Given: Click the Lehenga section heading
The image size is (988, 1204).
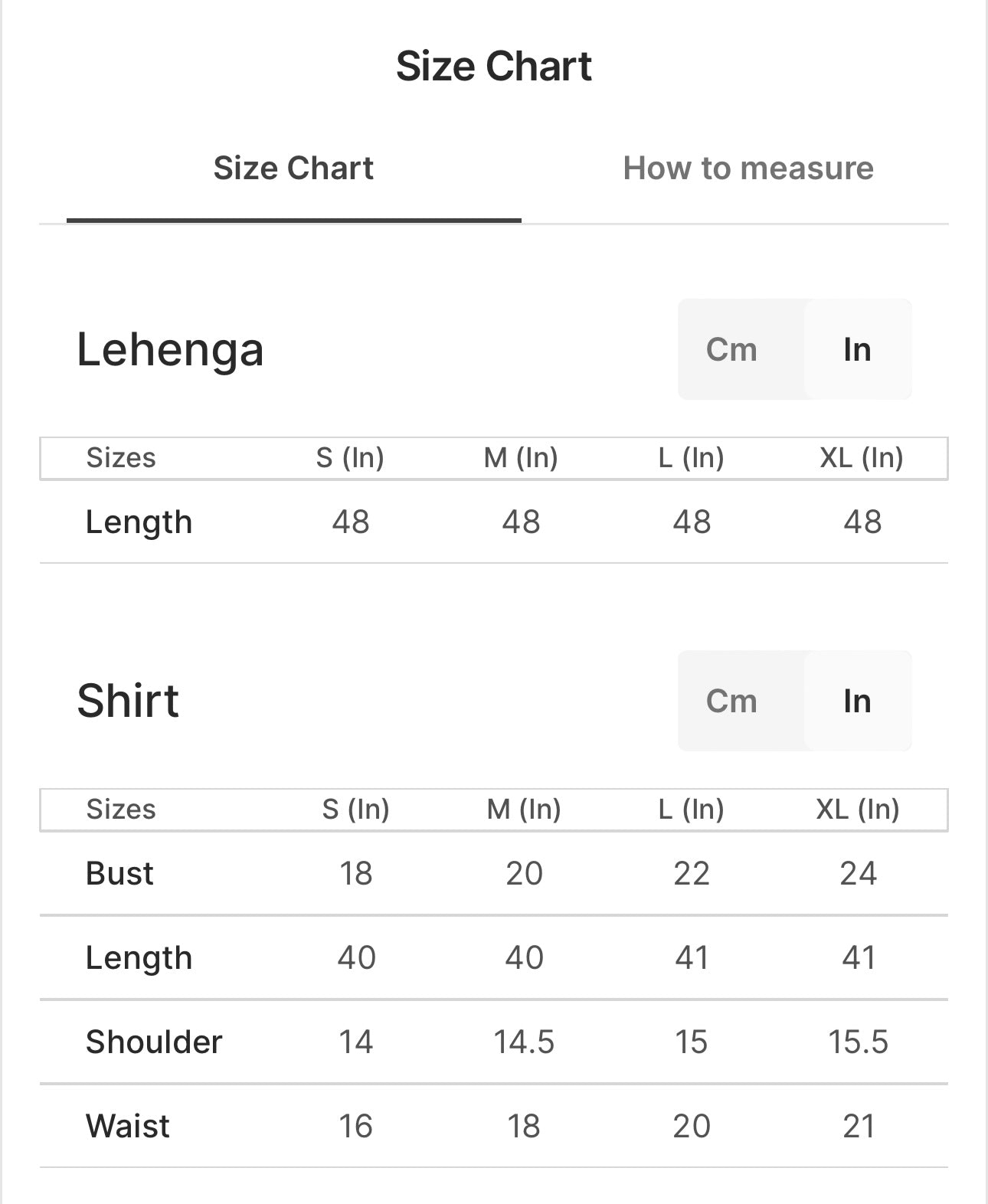Looking at the screenshot, I should click(x=170, y=350).
